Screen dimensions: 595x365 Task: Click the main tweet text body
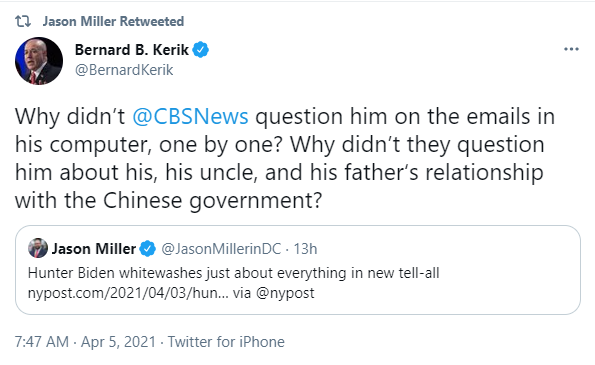pos(285,158)
